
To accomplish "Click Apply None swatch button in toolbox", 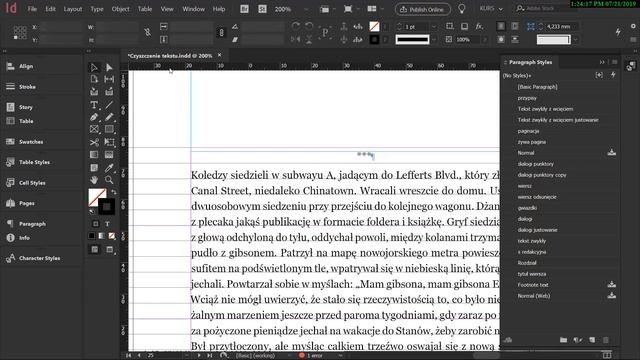I will click(x=111, y=236).
